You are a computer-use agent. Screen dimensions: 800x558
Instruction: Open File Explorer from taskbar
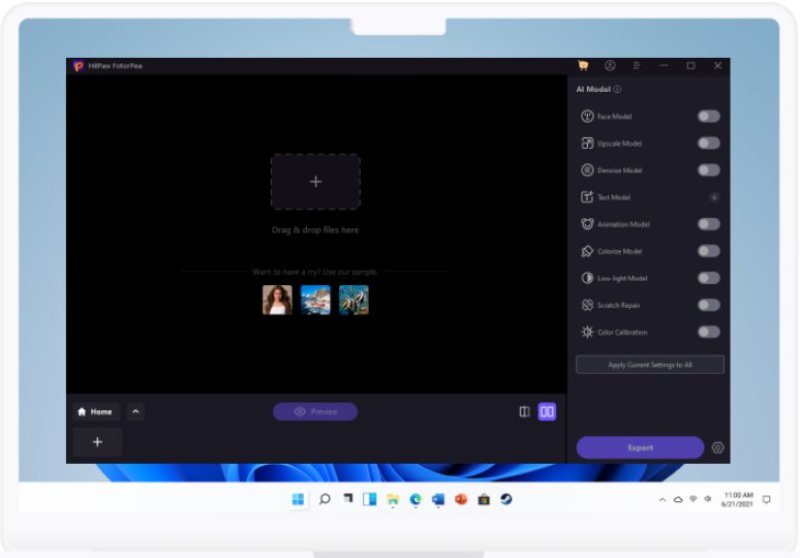(393, 499)
